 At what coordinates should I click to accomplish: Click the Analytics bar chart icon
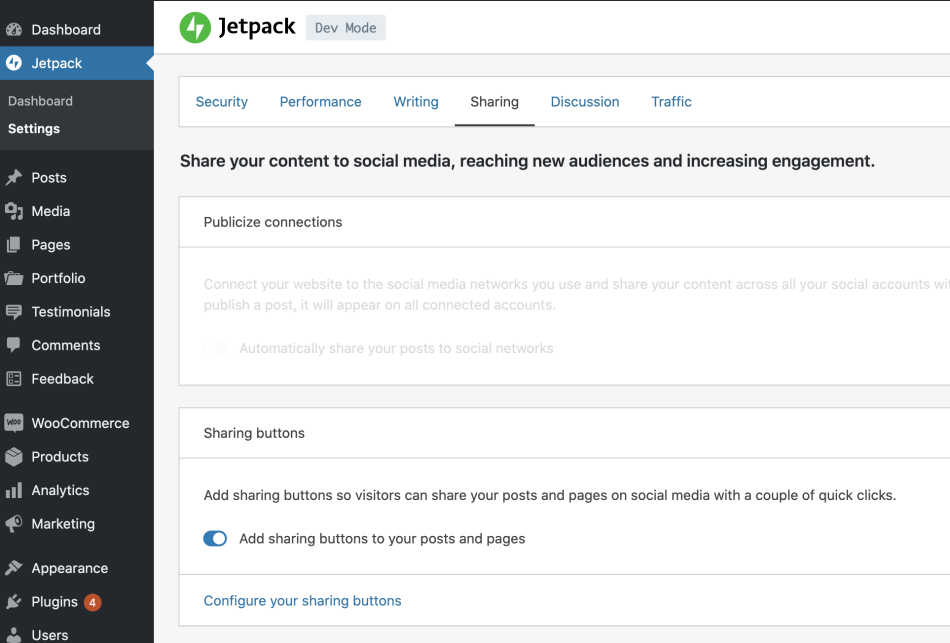pyautogui.click(x=14, y=490)
